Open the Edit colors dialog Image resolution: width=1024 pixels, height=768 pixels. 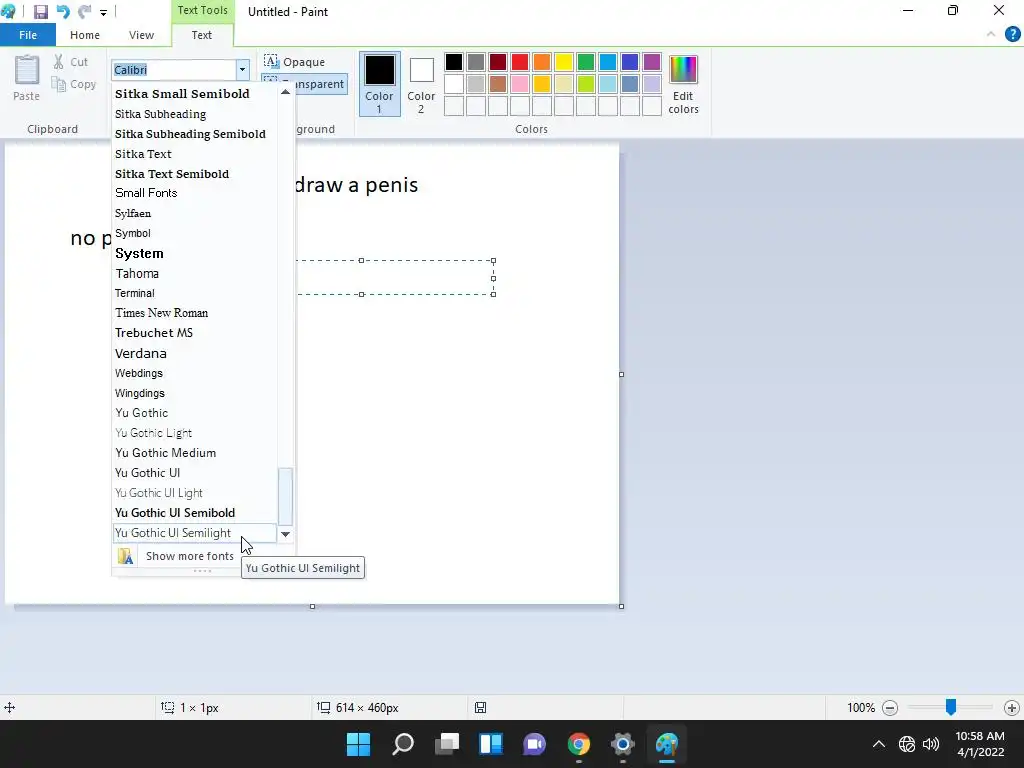(x=684, y=85)
